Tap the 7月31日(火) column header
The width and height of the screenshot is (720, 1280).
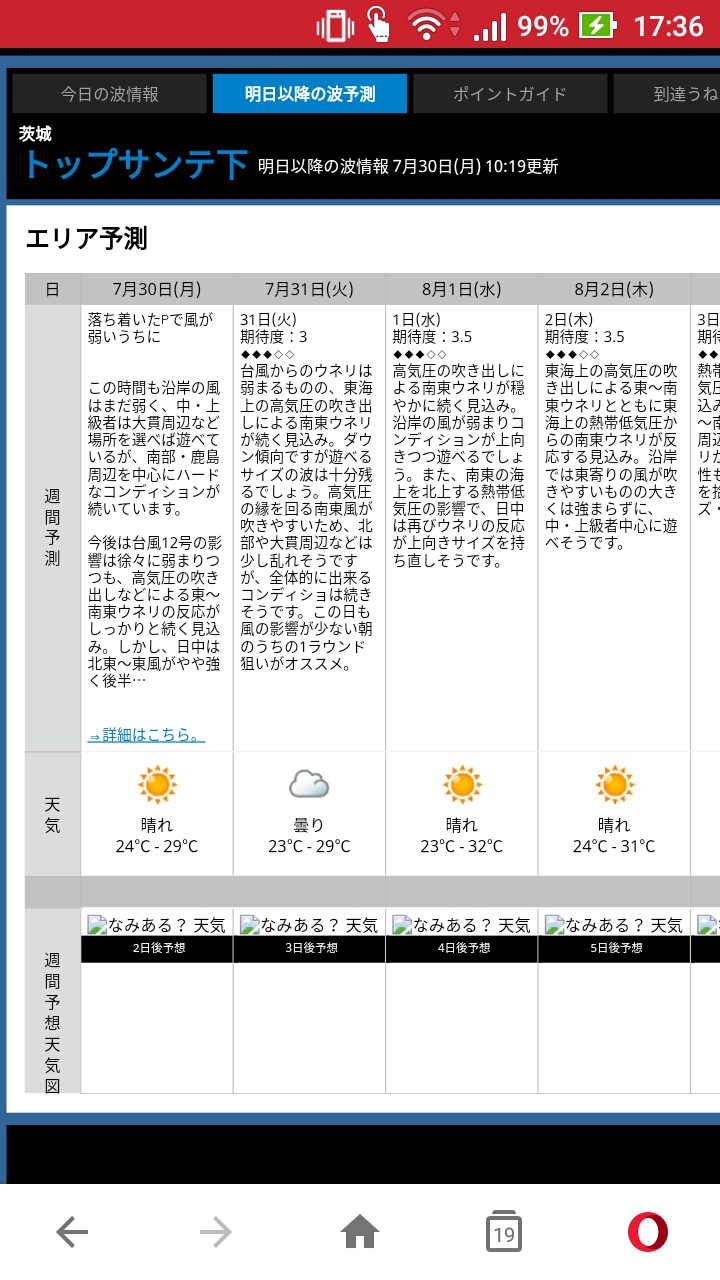click(x=309, y=289)
